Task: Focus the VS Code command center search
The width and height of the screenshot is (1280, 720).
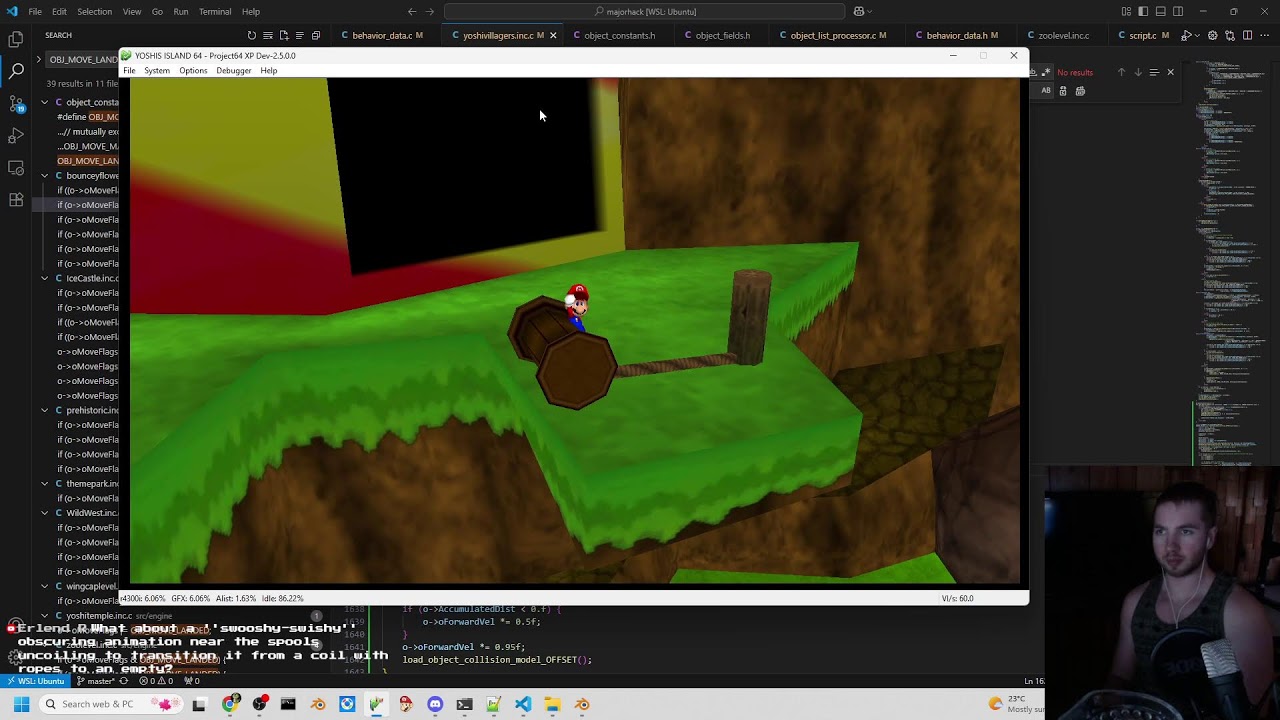Action: [x=643, y=11]
